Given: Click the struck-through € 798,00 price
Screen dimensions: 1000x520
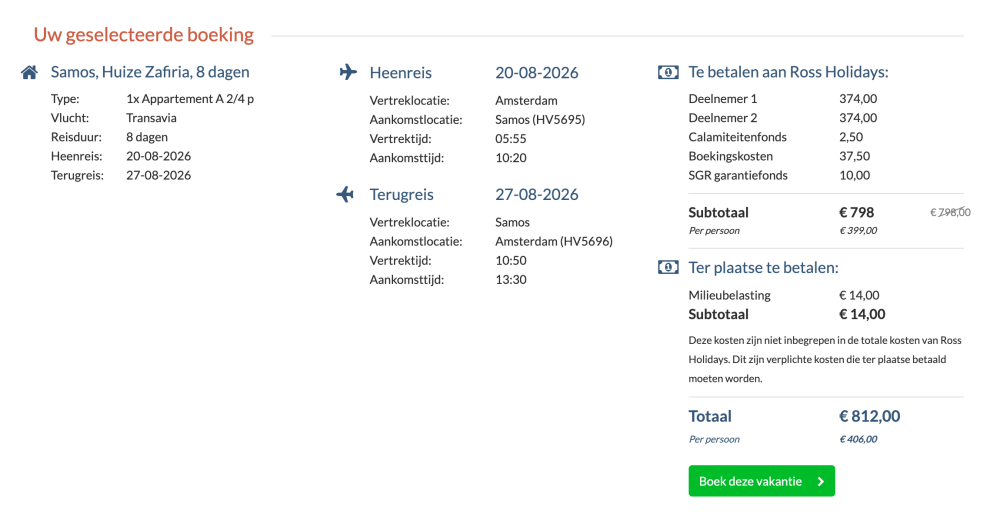Looking at the screenshot, I should pyautogui.click(x=950, y=212).
